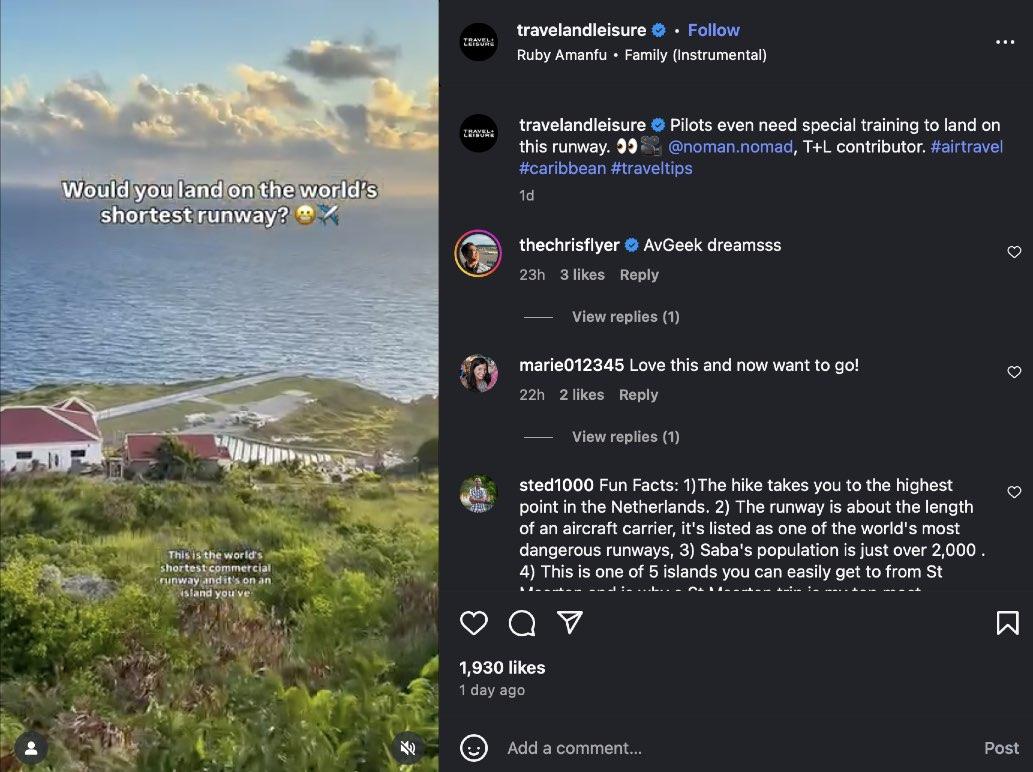Click the Add a comment field

(x=700, y=748)
